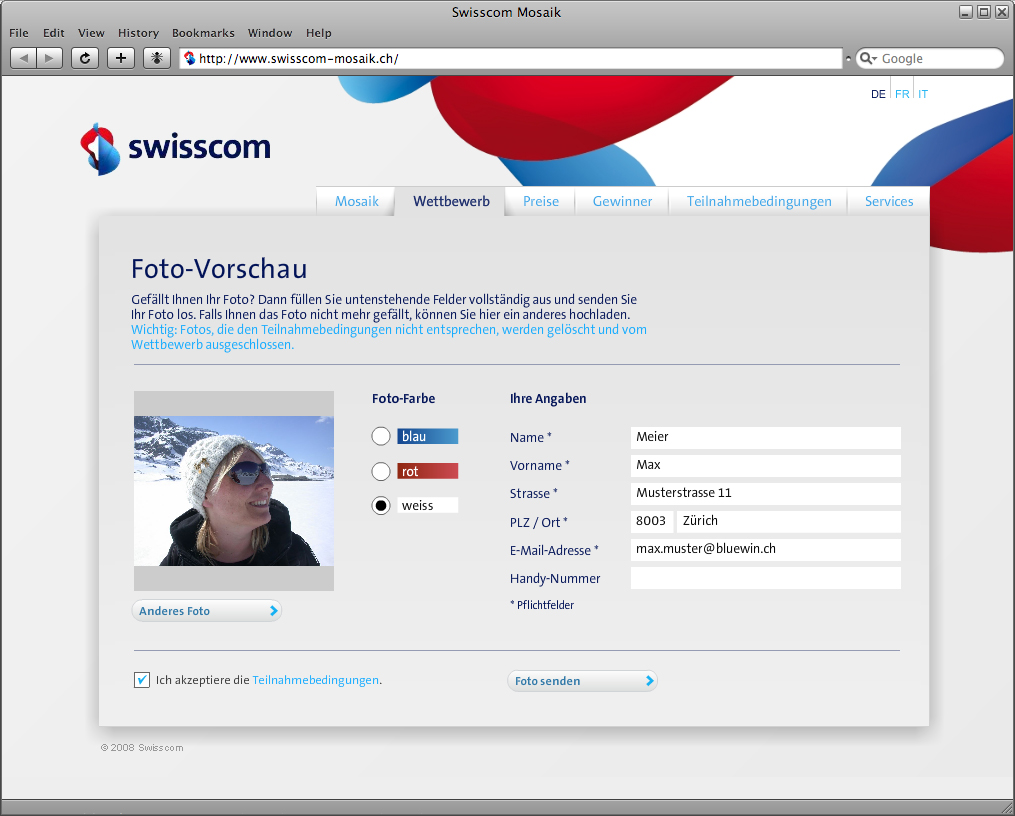Viewport: 1015px width, 816px height.
Task: Click the Strasse field with Musterstrasse 11
Action: click(x=766, y=494)
